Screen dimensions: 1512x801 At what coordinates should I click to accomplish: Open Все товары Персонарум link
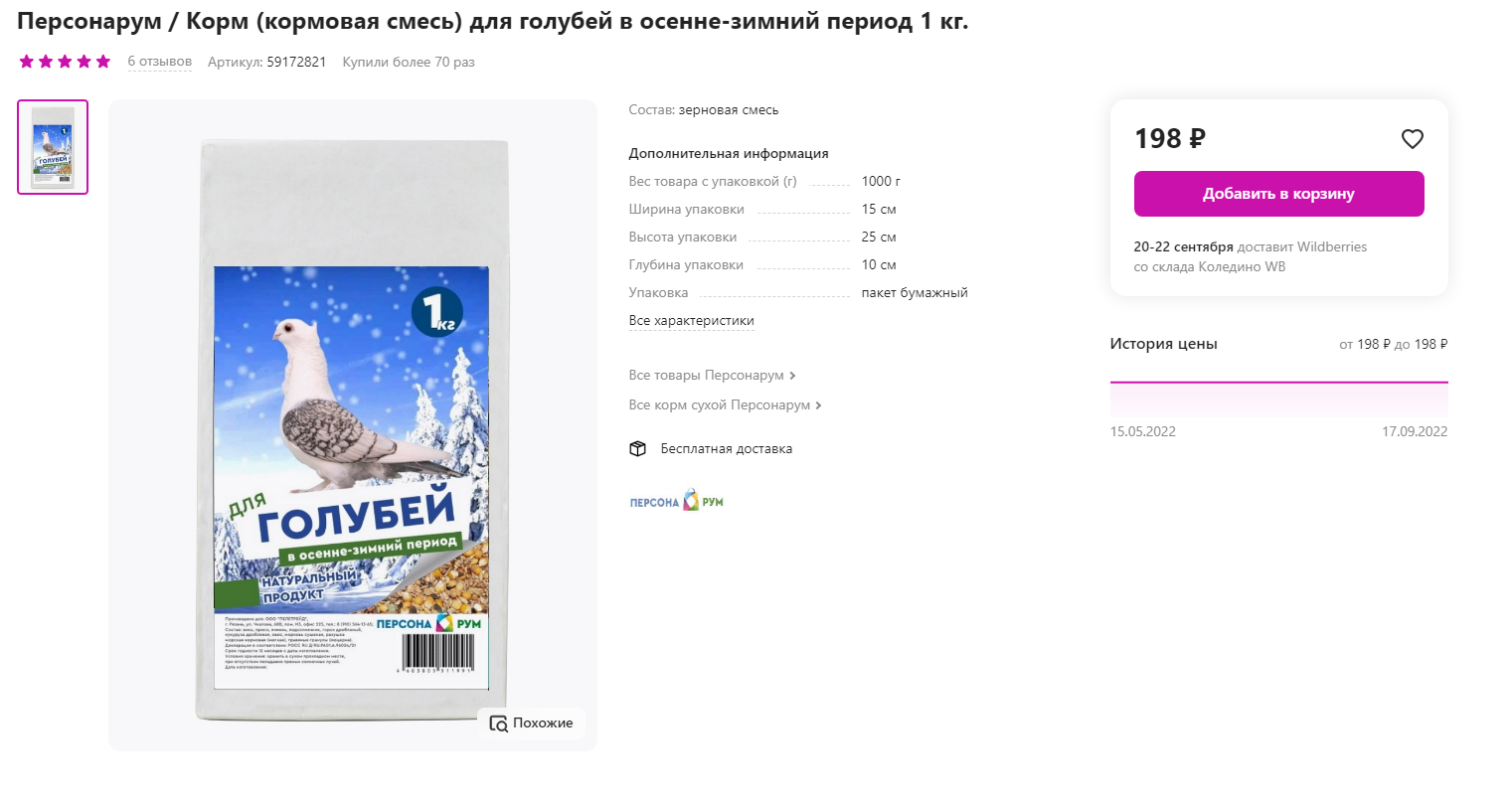coord(706,376)
